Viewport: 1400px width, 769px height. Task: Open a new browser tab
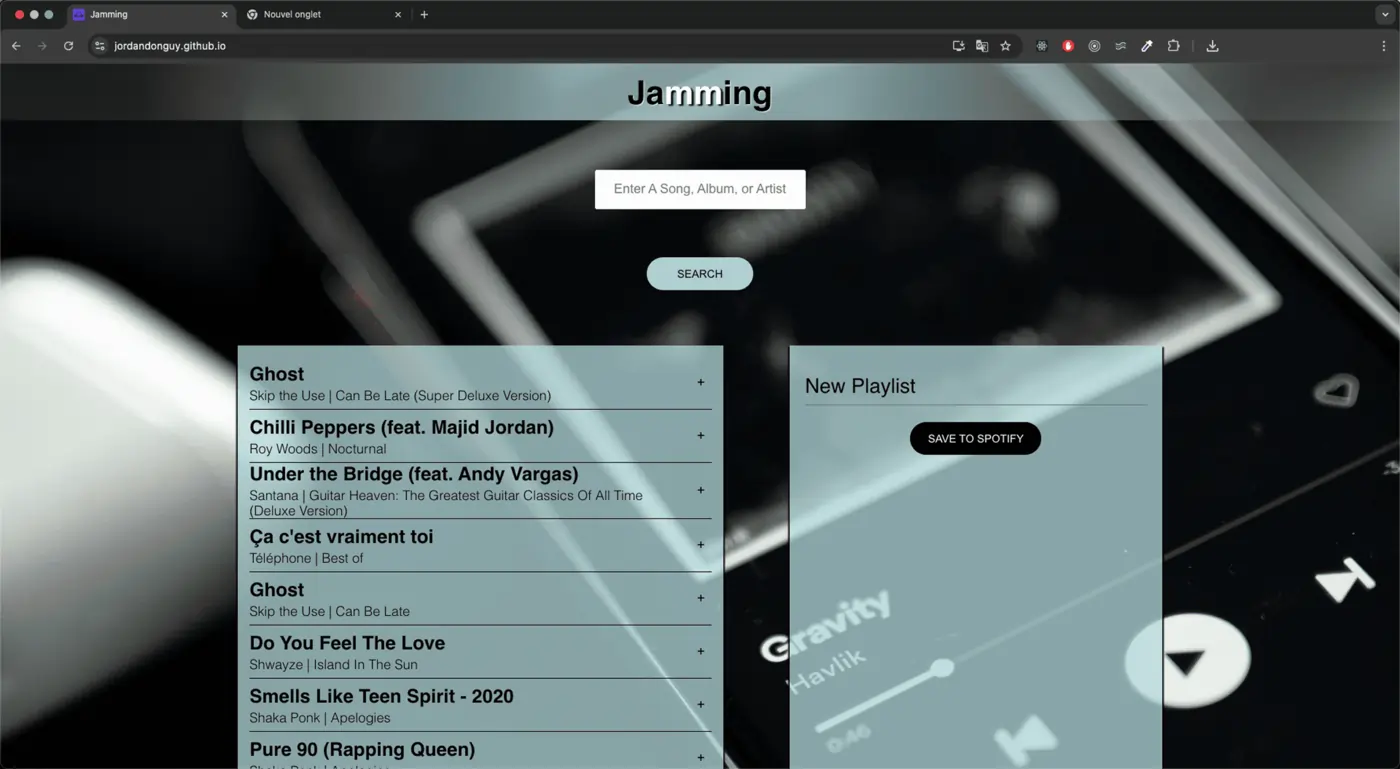[424, 15]
